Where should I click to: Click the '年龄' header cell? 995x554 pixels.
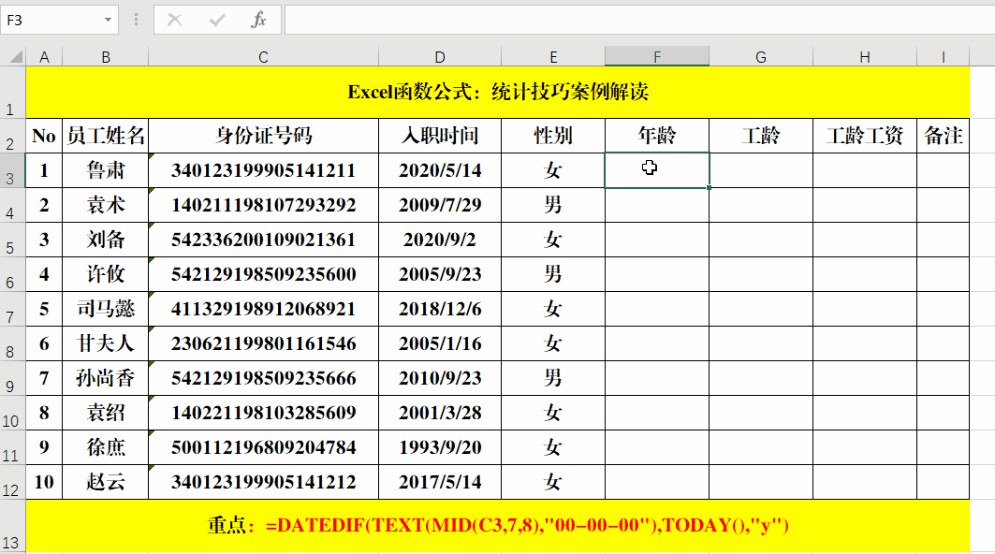(x=657, y=136)
